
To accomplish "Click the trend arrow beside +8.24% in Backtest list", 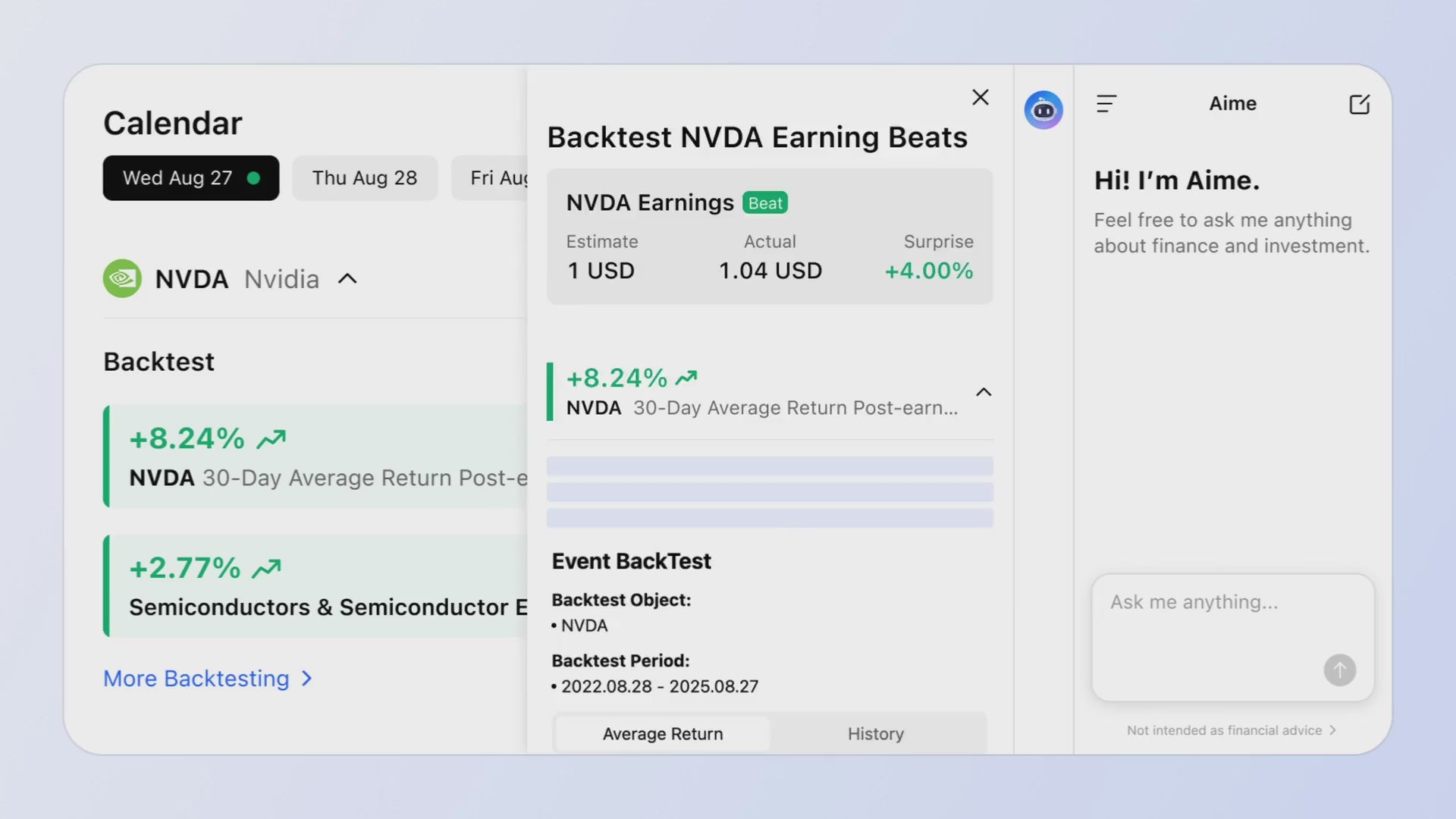I will [271, 439].
